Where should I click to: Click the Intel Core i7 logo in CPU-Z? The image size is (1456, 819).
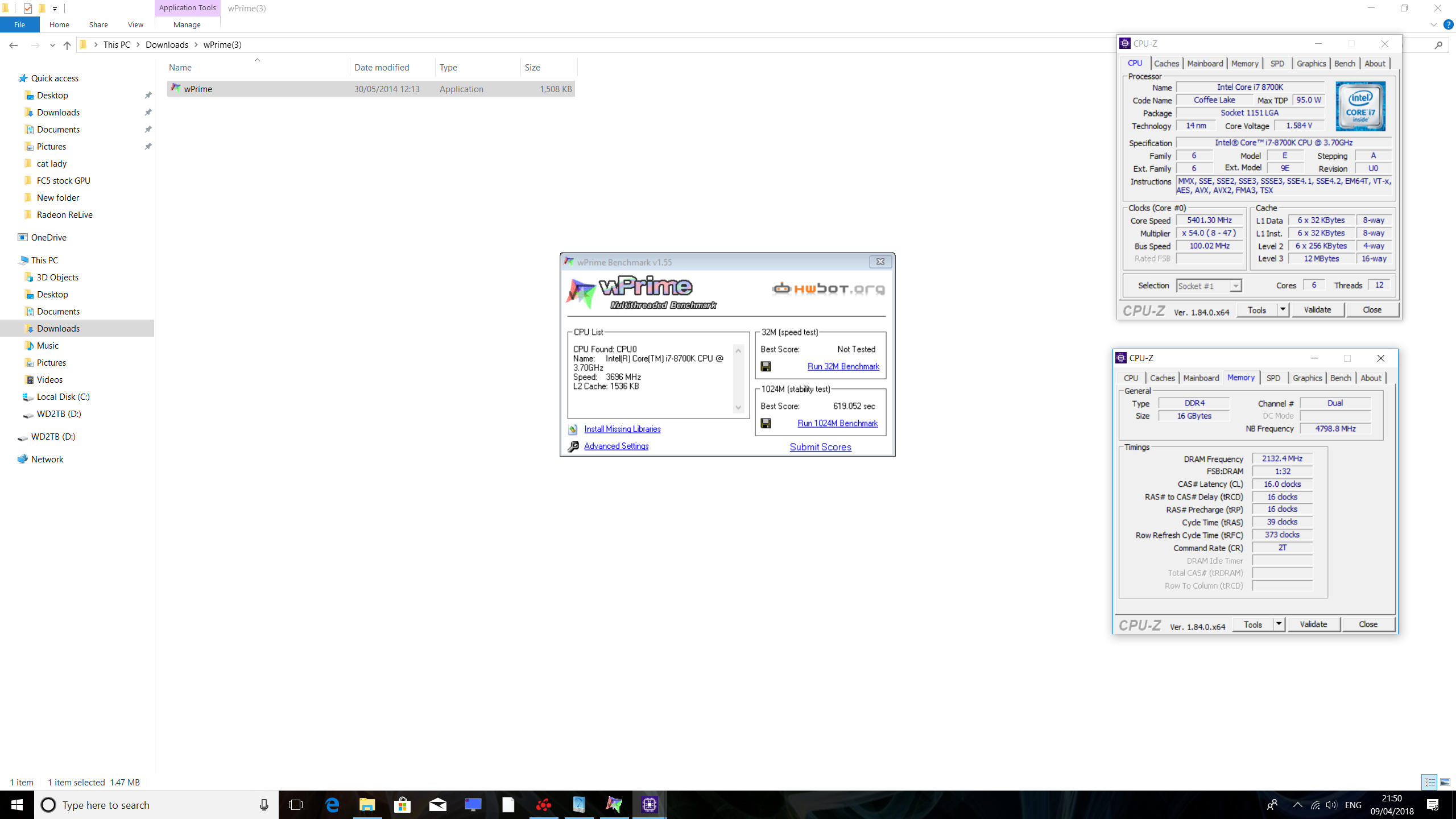point(1360,106)
